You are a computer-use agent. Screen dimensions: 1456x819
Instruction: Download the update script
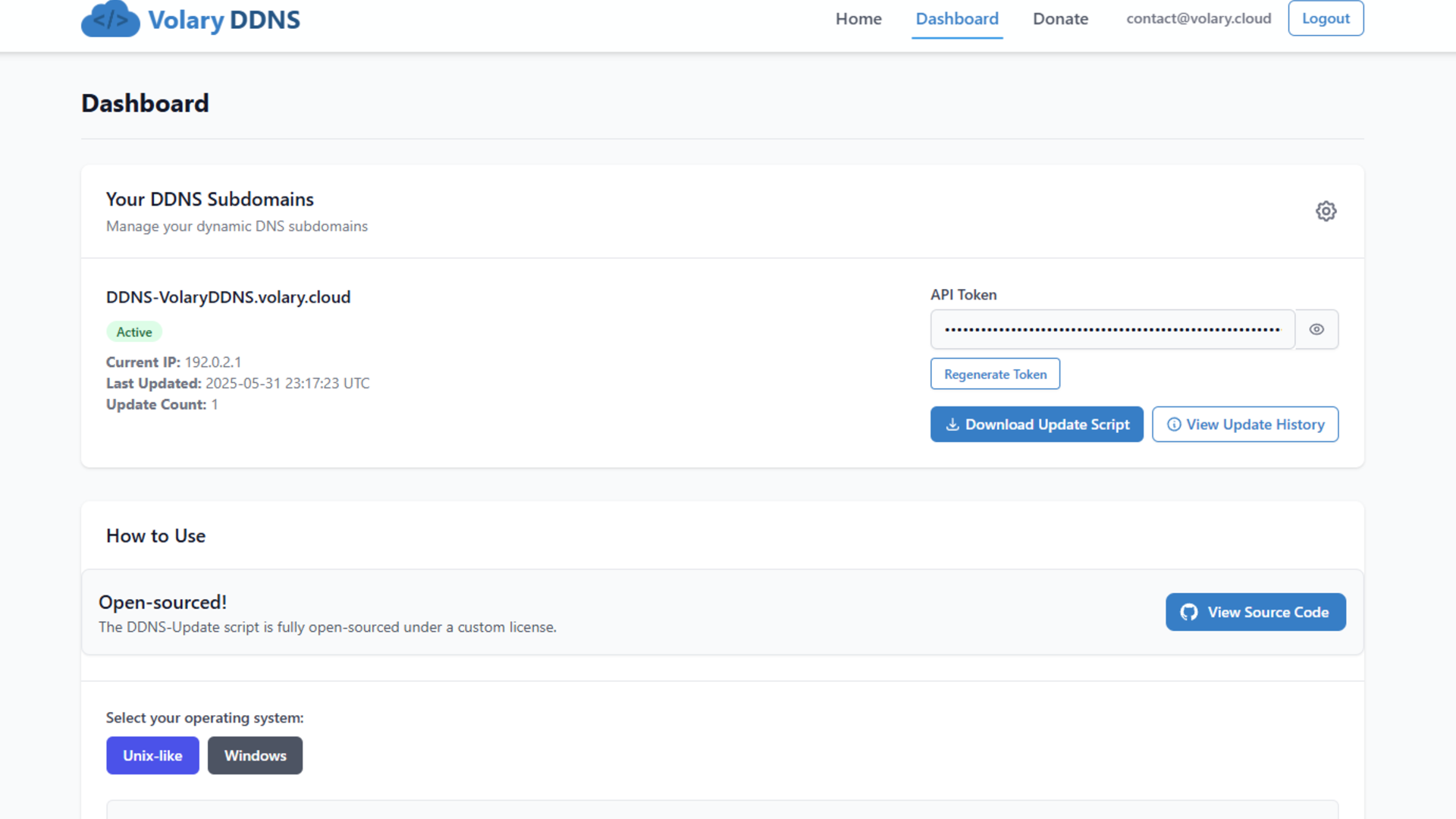click(x=1037, y=425)
